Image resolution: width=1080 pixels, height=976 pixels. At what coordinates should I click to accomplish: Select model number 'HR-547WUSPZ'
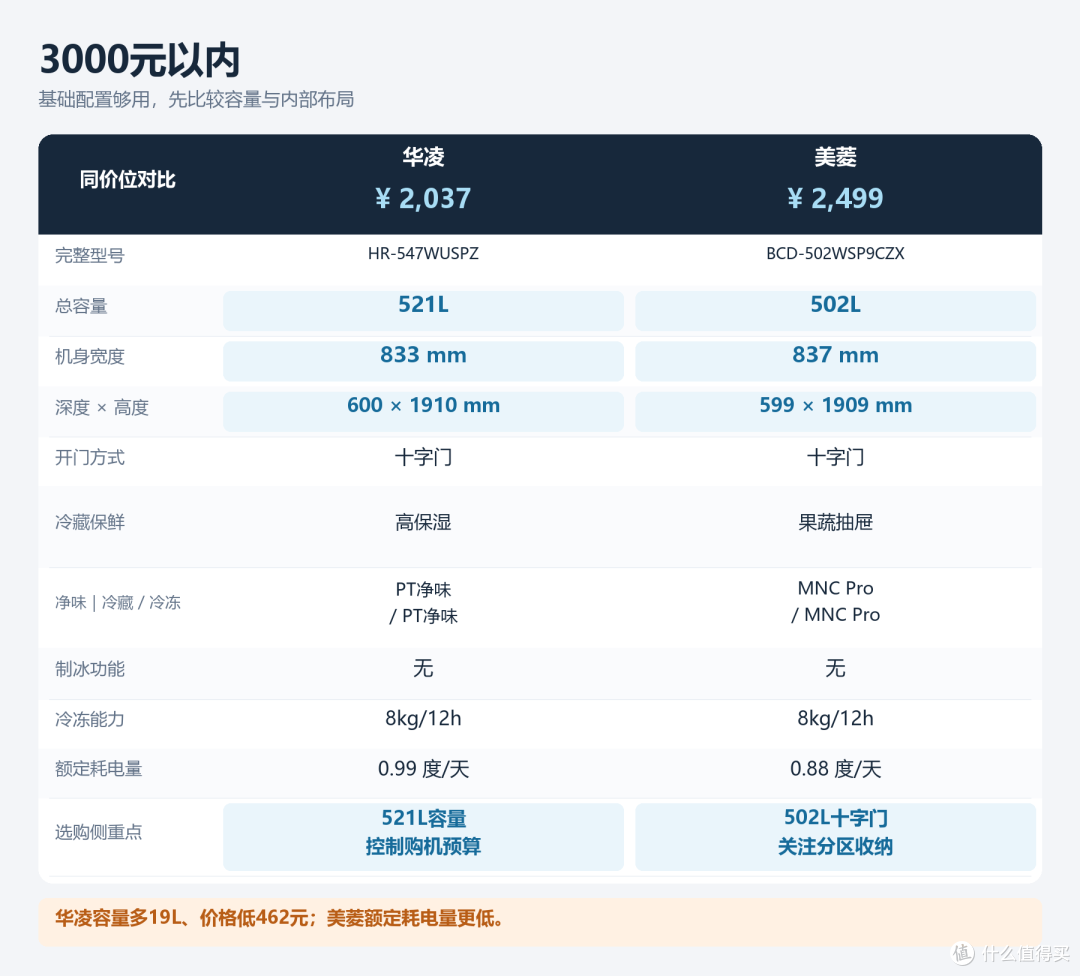pos(423,253)
